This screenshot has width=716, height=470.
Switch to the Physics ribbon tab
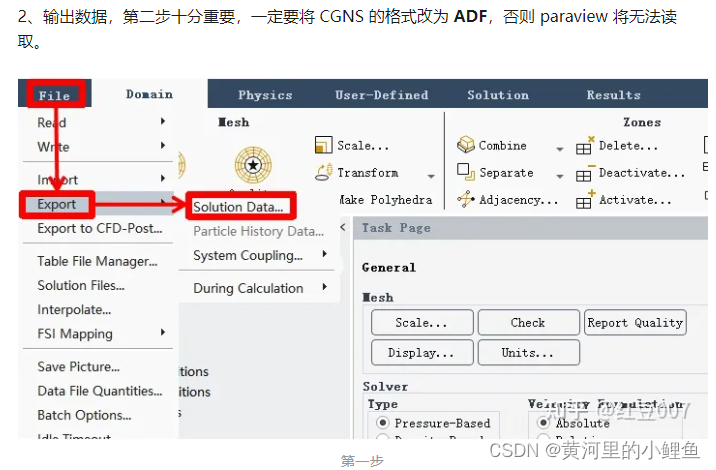pos(265,95)
